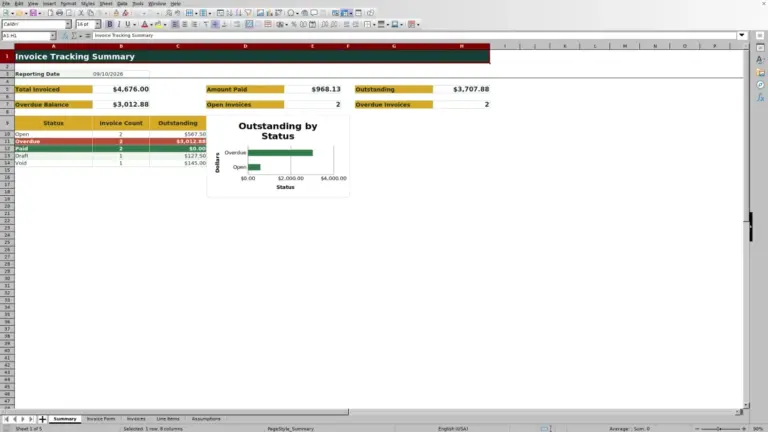
Task: Click the Clone formatting paintbrush icon
Action: tap(116, 13)
